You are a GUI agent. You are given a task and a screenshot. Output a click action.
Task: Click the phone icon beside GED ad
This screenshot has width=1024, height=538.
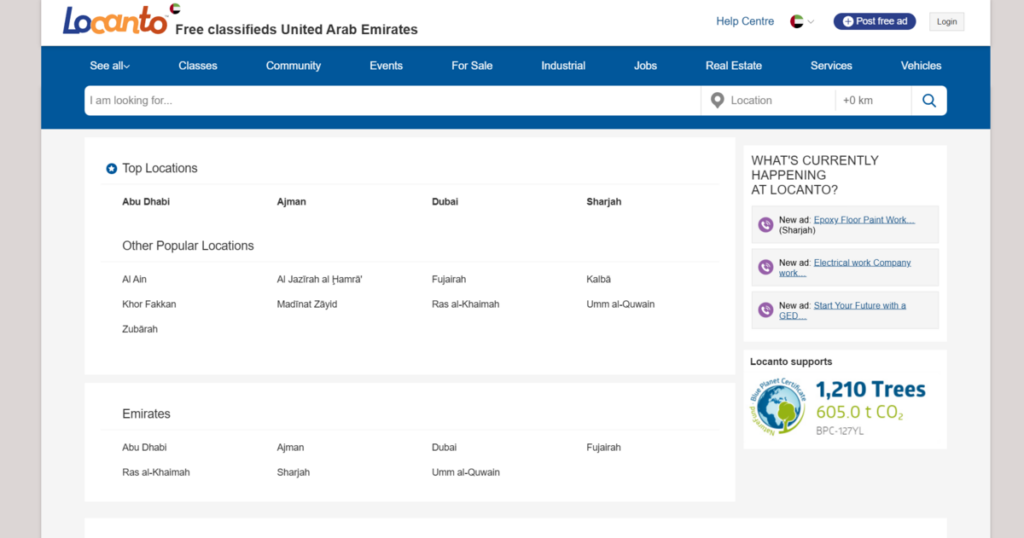pyautogui.click(x=765, y=310)
